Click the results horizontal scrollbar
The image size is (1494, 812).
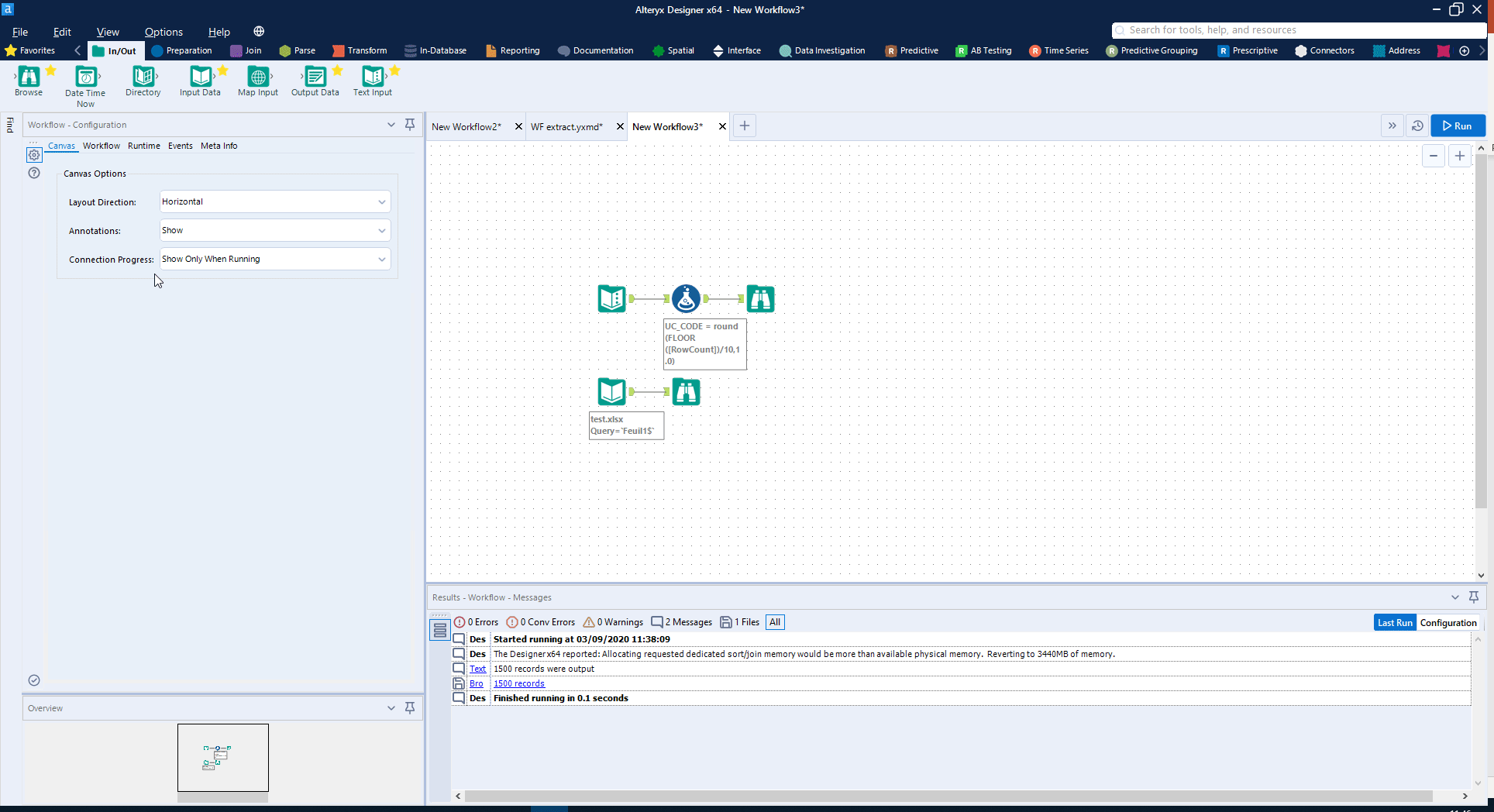tap(948, 796)
